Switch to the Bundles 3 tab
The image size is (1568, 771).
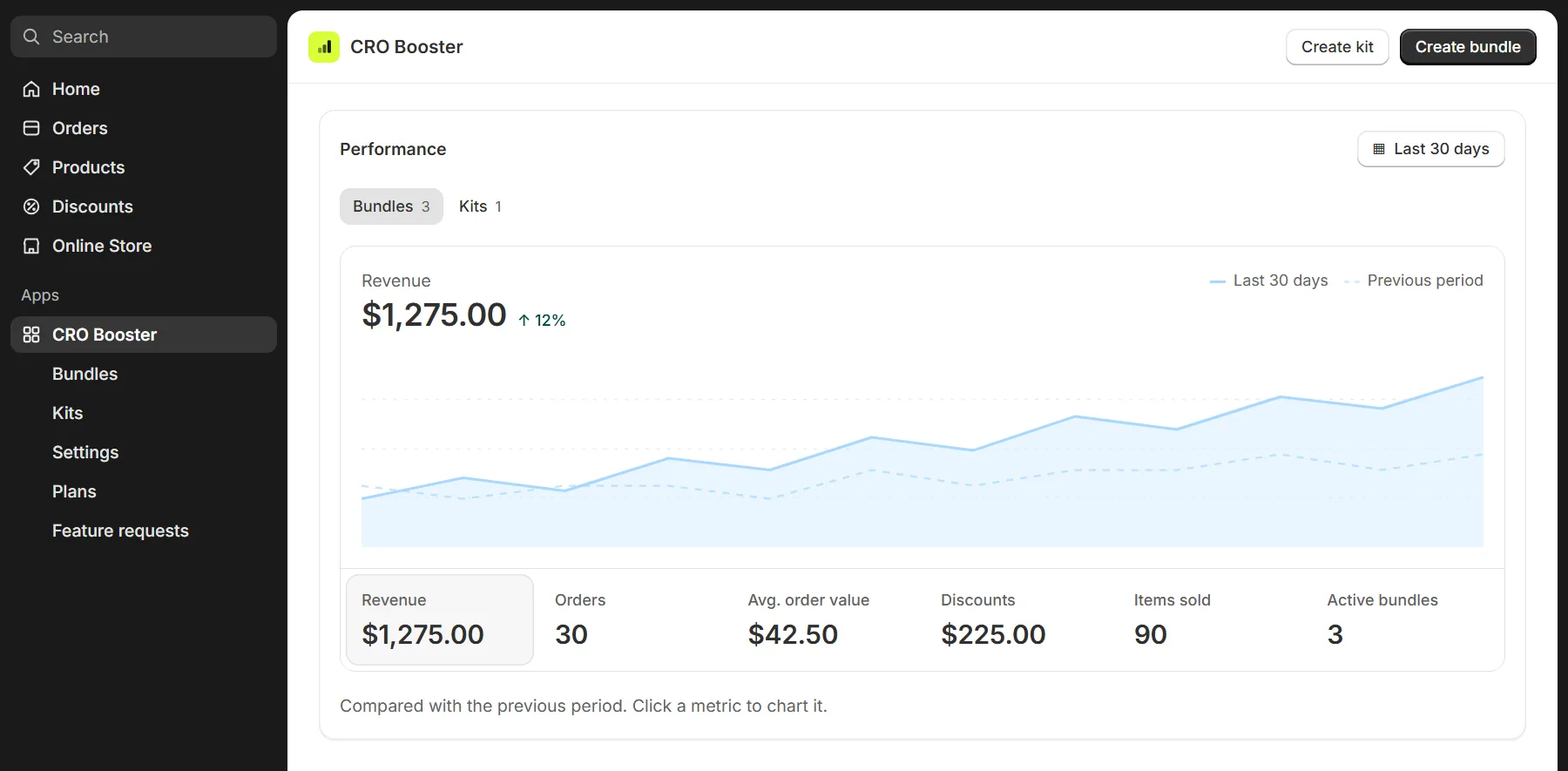(391, 206)
